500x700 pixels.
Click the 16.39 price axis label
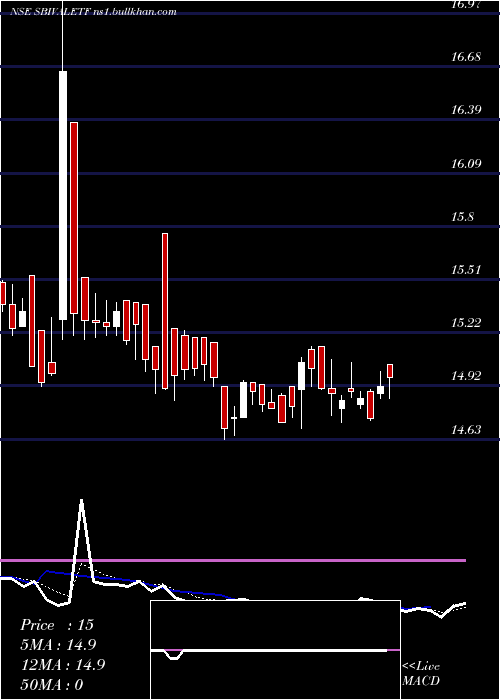(x=466, y=110)
